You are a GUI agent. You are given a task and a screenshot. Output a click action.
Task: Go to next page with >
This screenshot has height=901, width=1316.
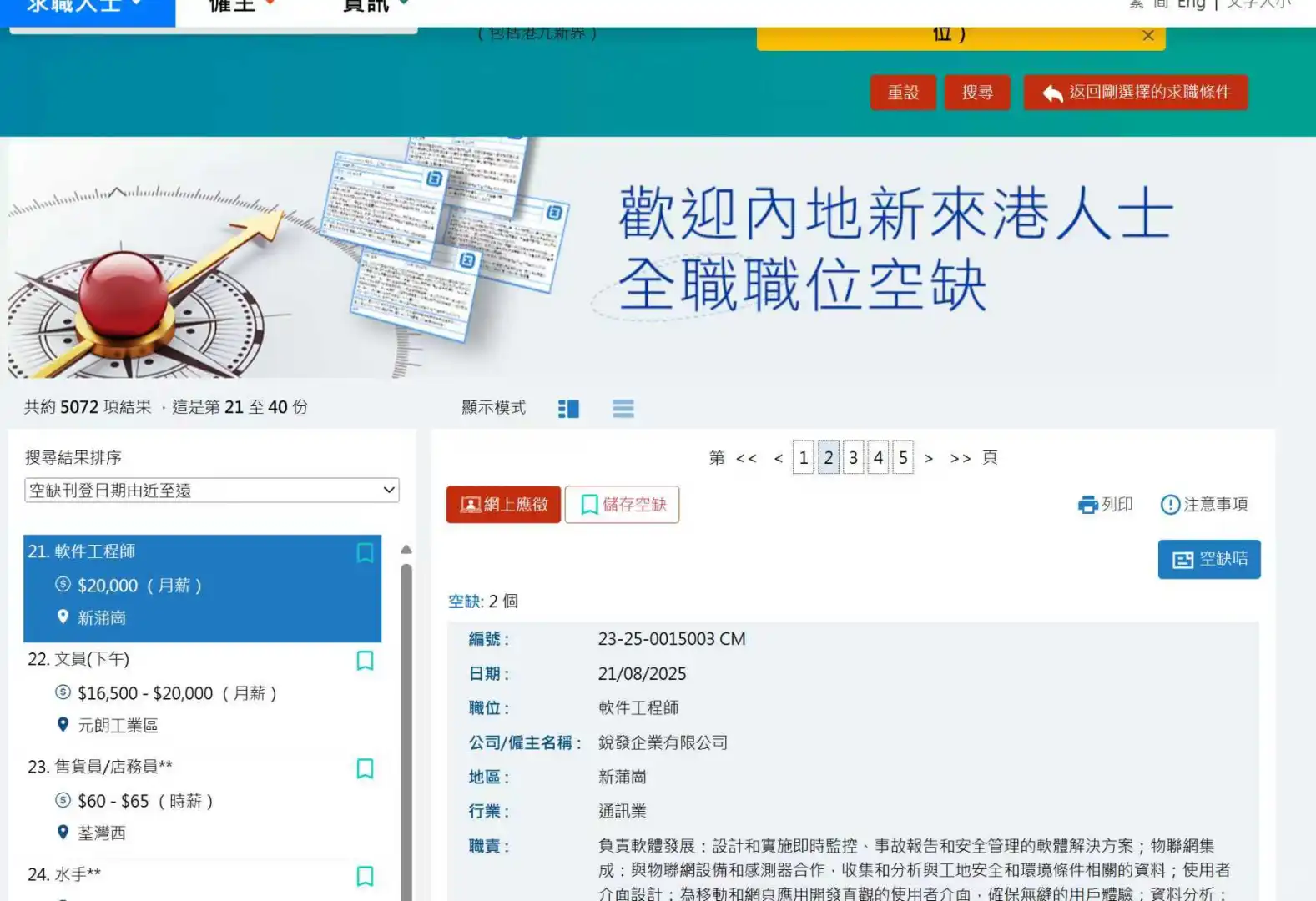pos(929,458)
